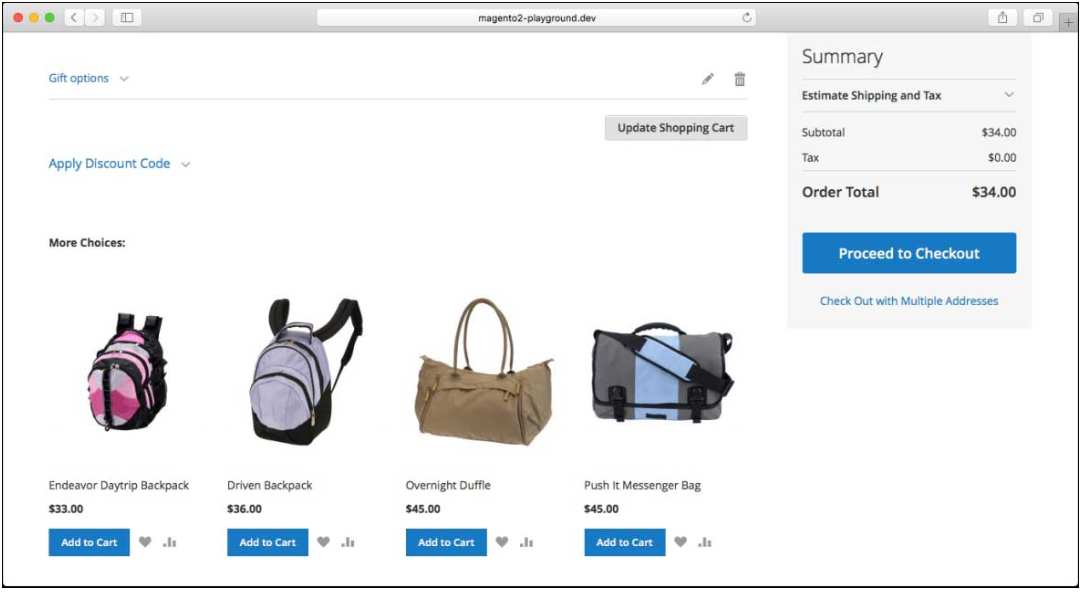The width and height of the screenshot is (1083, 593).
Task: Expand the Apply Discount Code section
Action: tap(119, 164)
